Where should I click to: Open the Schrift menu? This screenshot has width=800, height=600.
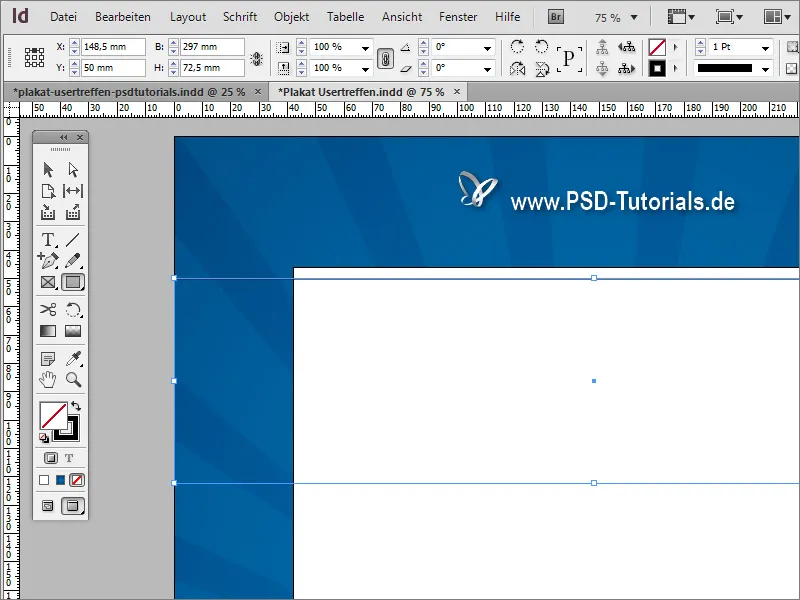point(240,17)
